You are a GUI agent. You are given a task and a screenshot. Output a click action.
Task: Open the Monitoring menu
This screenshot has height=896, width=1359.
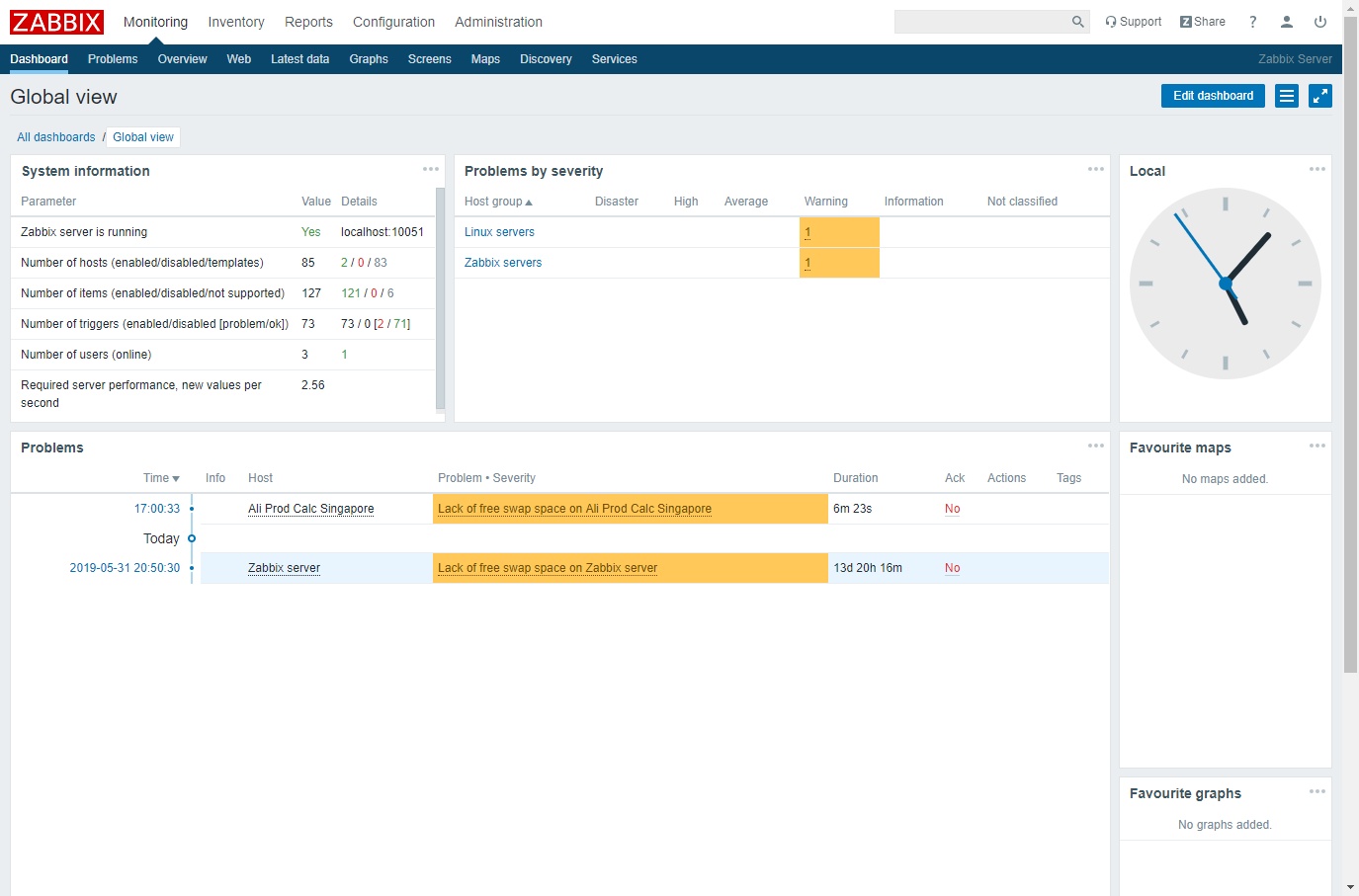(x=155, y=22)
